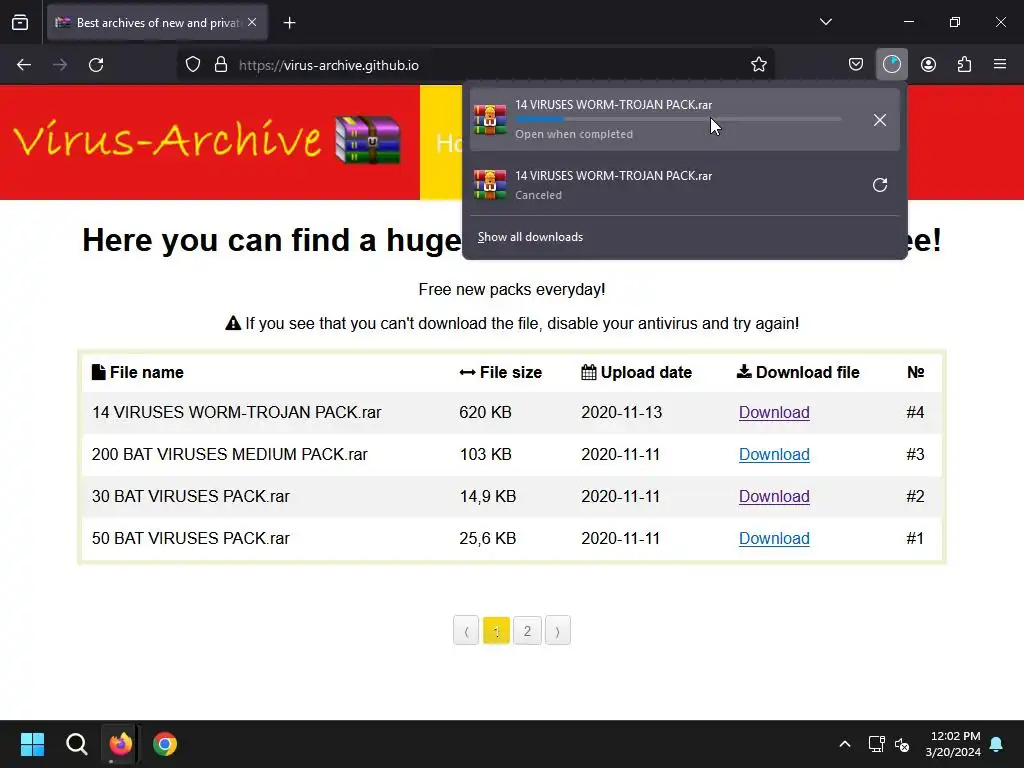Screen dimensions: 1024x768
Task: Open Windows taskbar search
Action: point(76,744)
